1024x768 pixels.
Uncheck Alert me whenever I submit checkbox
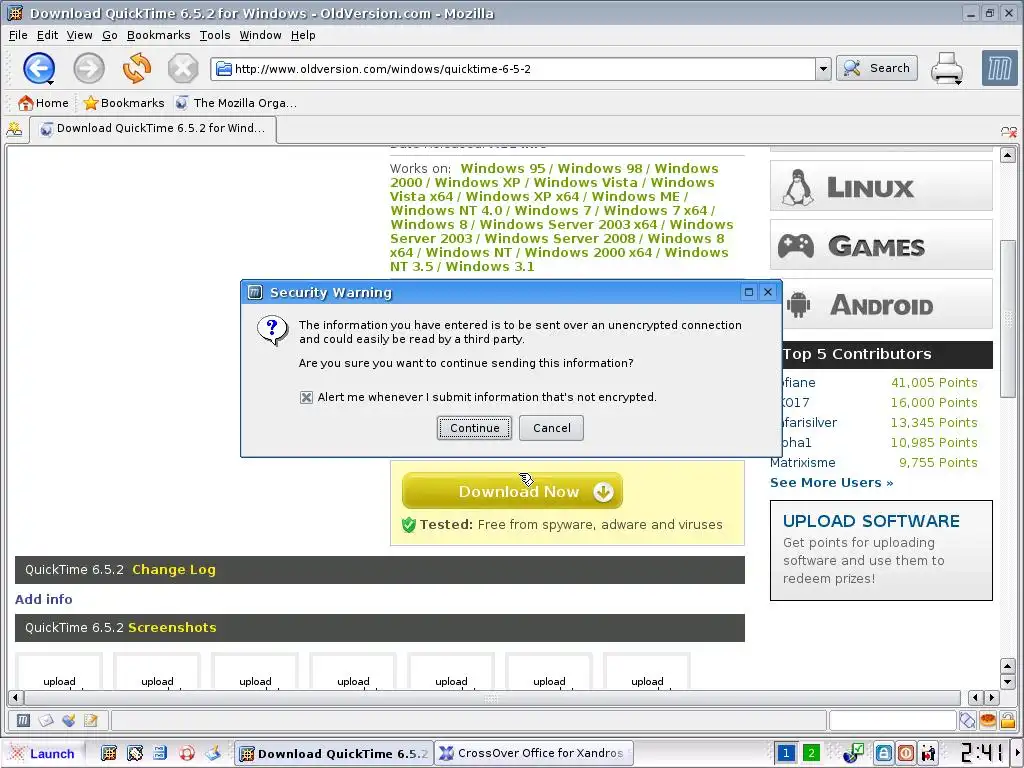click(306, 397)
